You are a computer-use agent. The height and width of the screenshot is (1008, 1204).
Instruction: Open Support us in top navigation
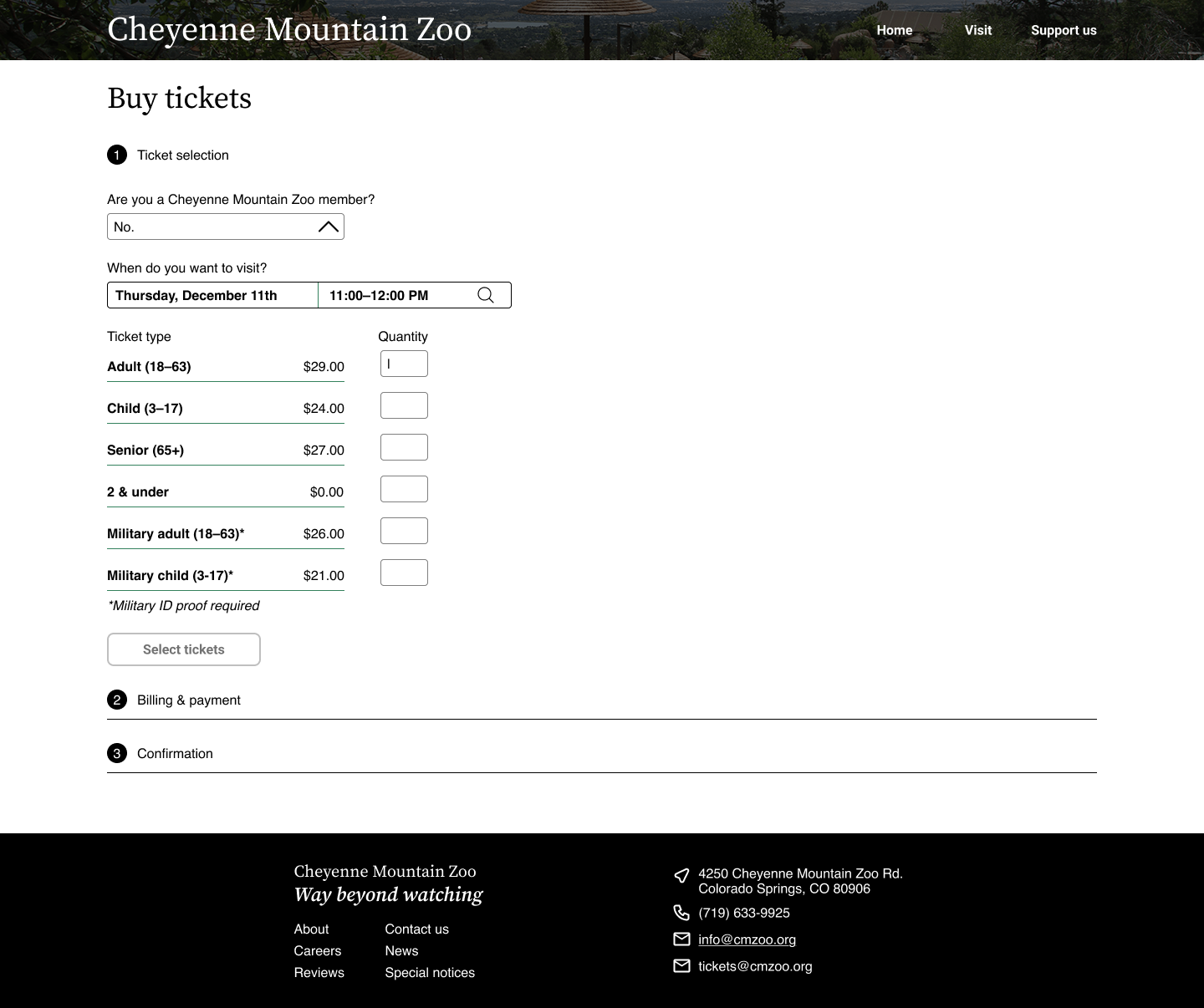tap(1064, 30)
